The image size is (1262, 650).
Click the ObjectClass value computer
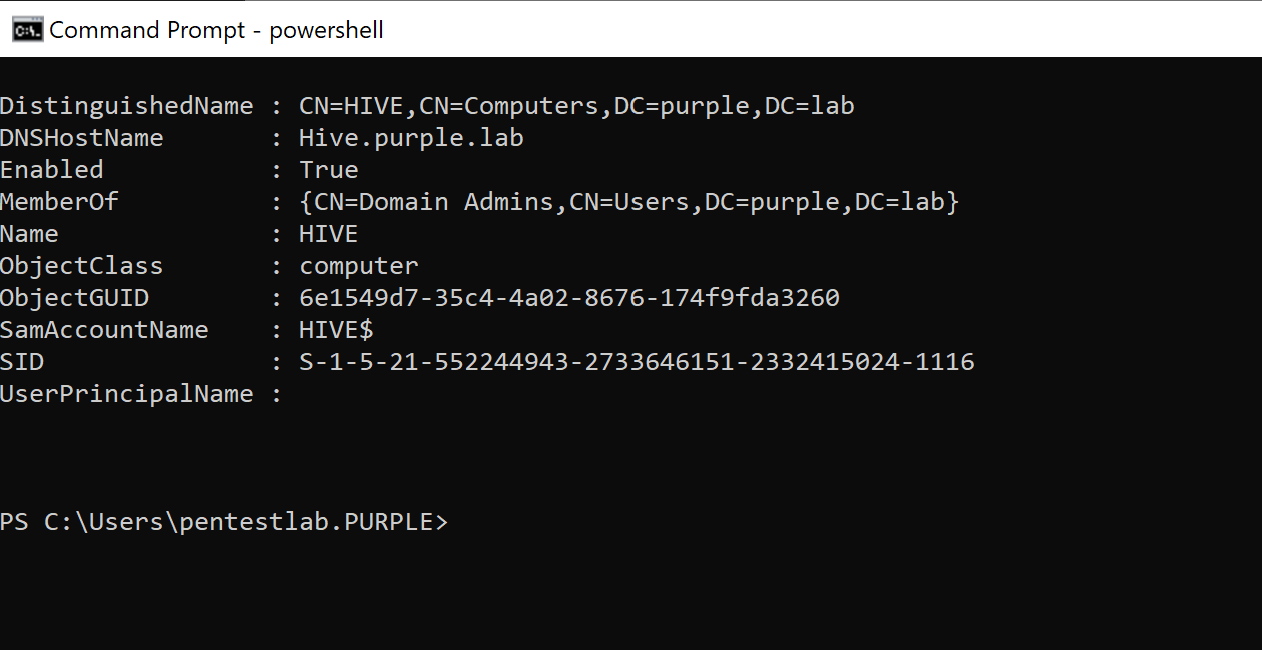point(358,266)
